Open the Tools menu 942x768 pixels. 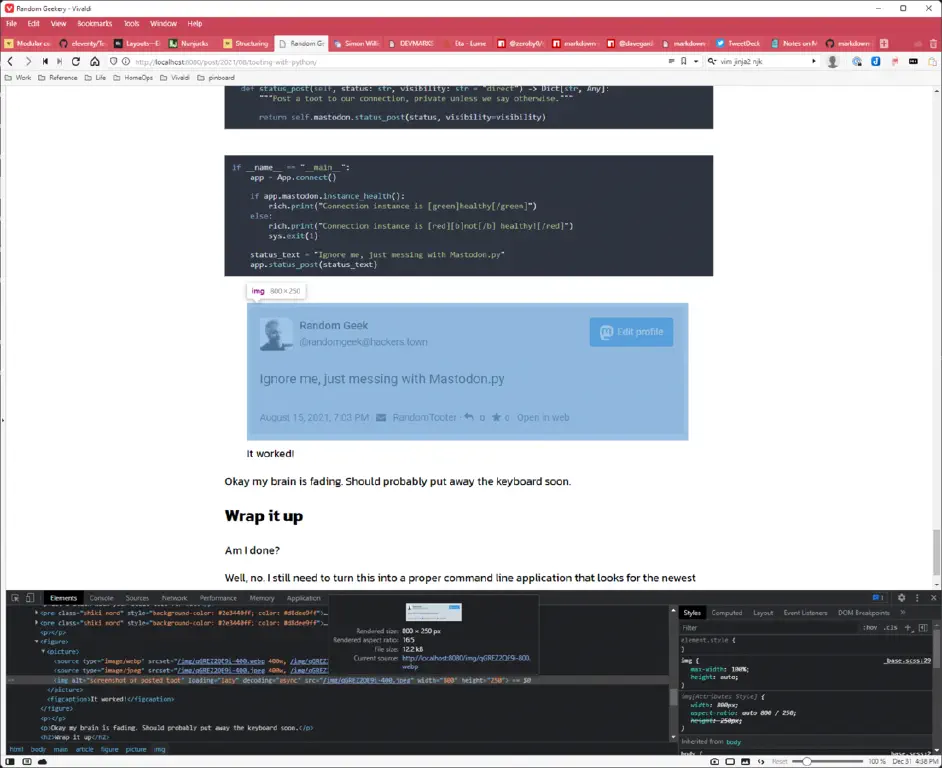tap(132, 23)
